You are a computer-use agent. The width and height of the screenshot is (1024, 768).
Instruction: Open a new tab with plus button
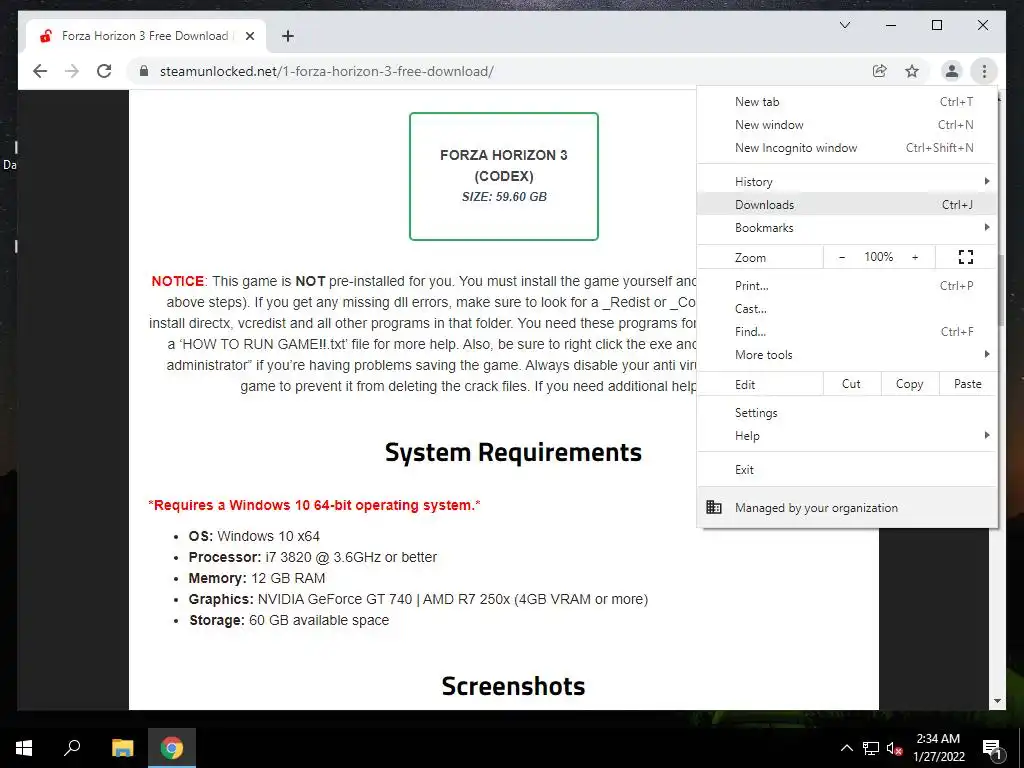pyautogui.click(x=287, y=36)
